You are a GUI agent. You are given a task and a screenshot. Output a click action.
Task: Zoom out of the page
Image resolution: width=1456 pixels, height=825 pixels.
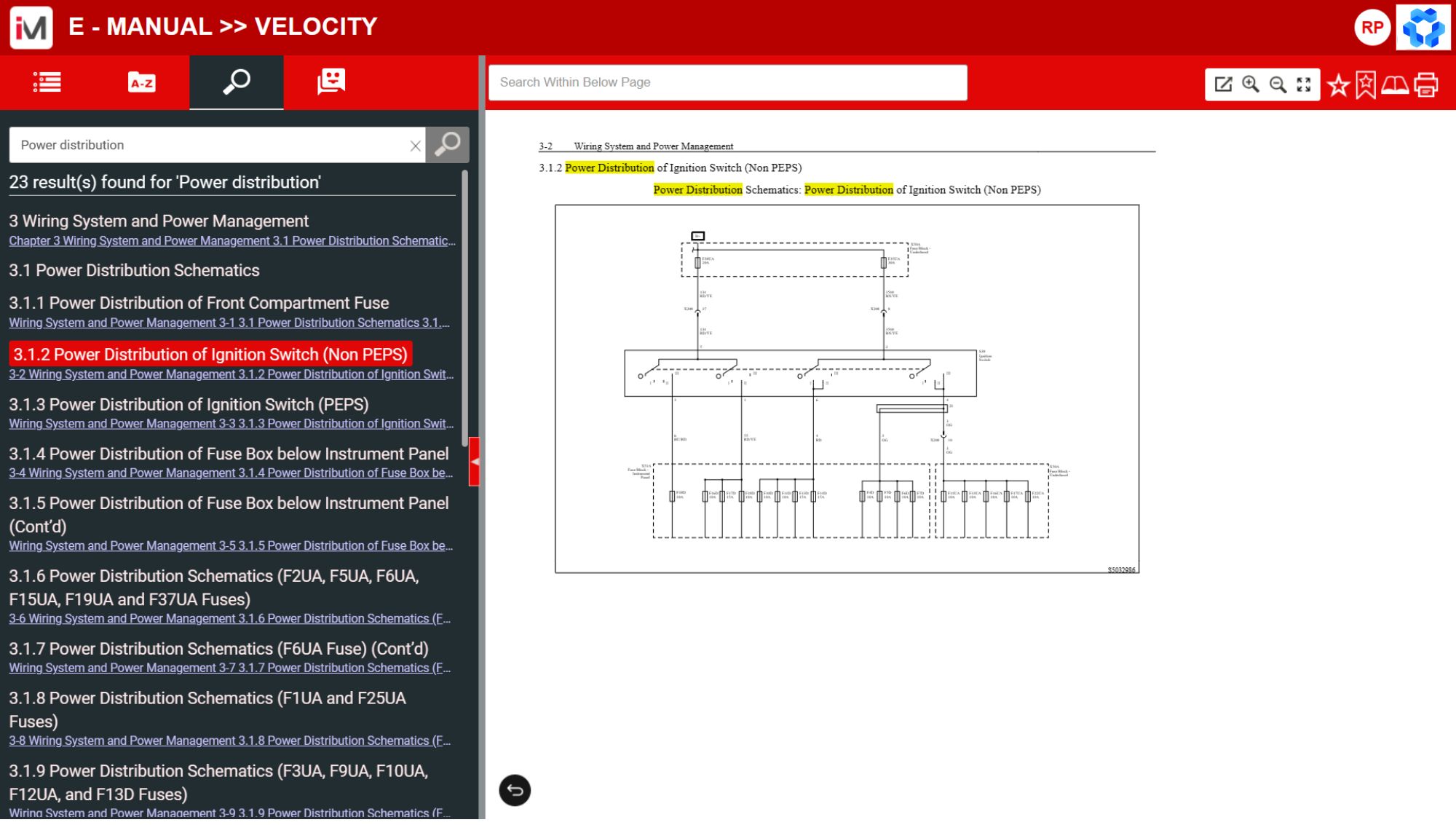(x=1278, y=84)
